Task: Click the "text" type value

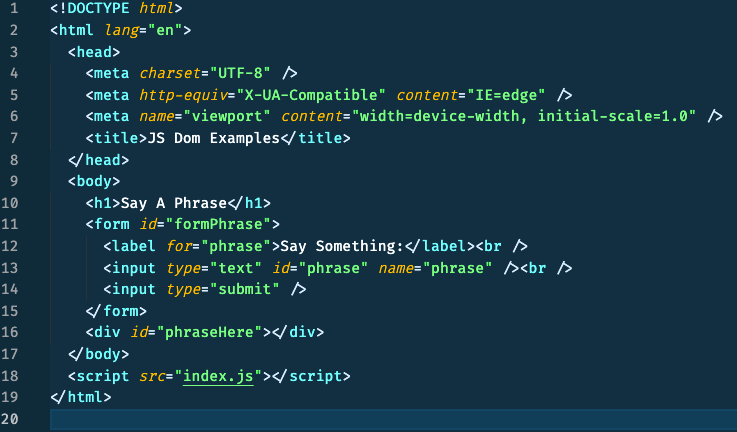Action: click(x=235, y=268)
